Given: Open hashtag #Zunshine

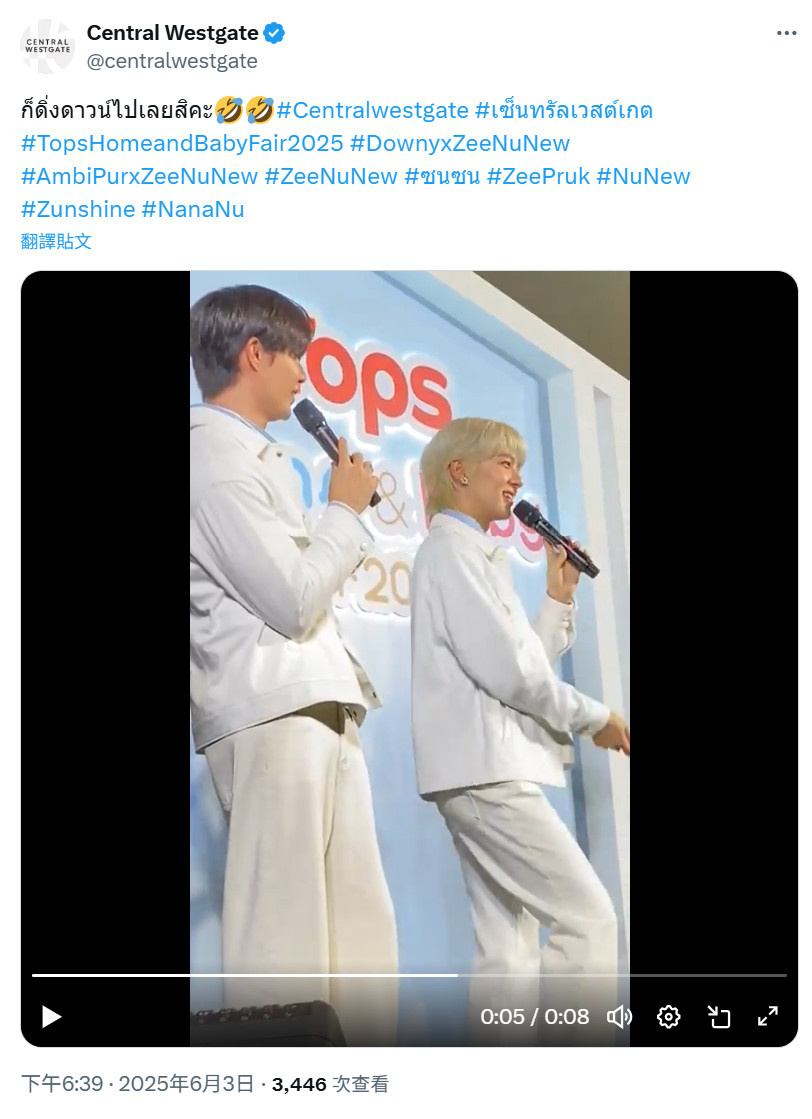Looking at the screenshot, I should 78,209.
